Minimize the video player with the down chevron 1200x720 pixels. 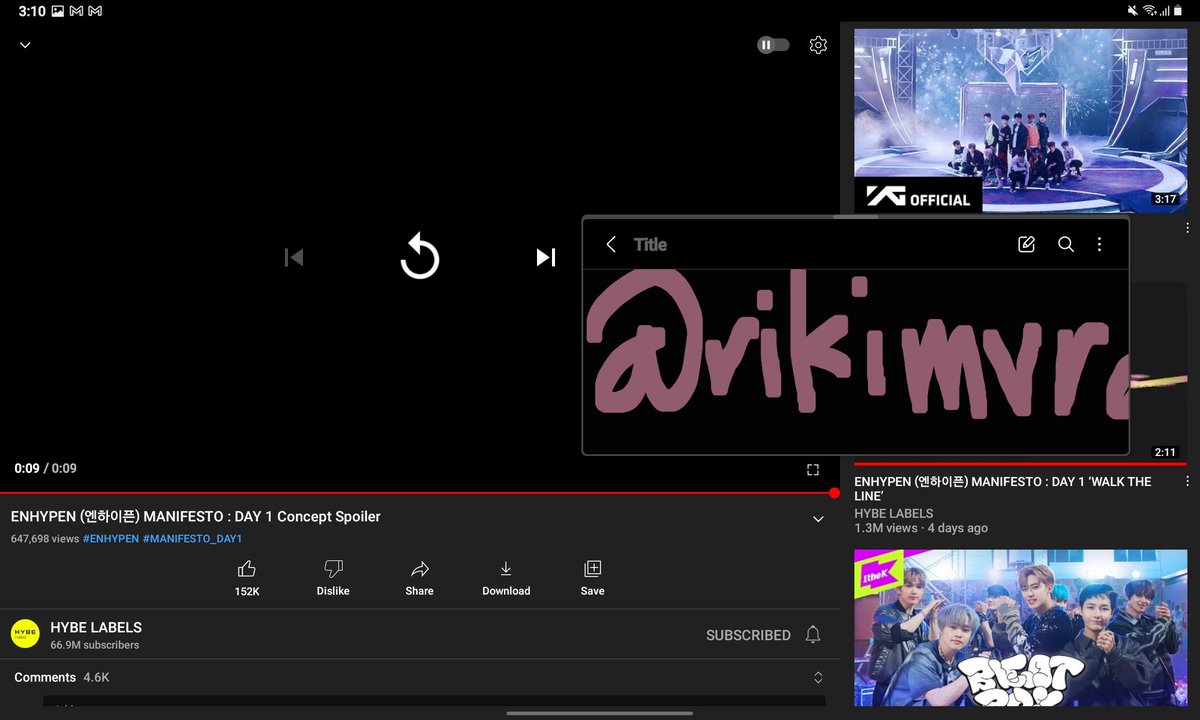pyautogui.click(x=25, y=45)
